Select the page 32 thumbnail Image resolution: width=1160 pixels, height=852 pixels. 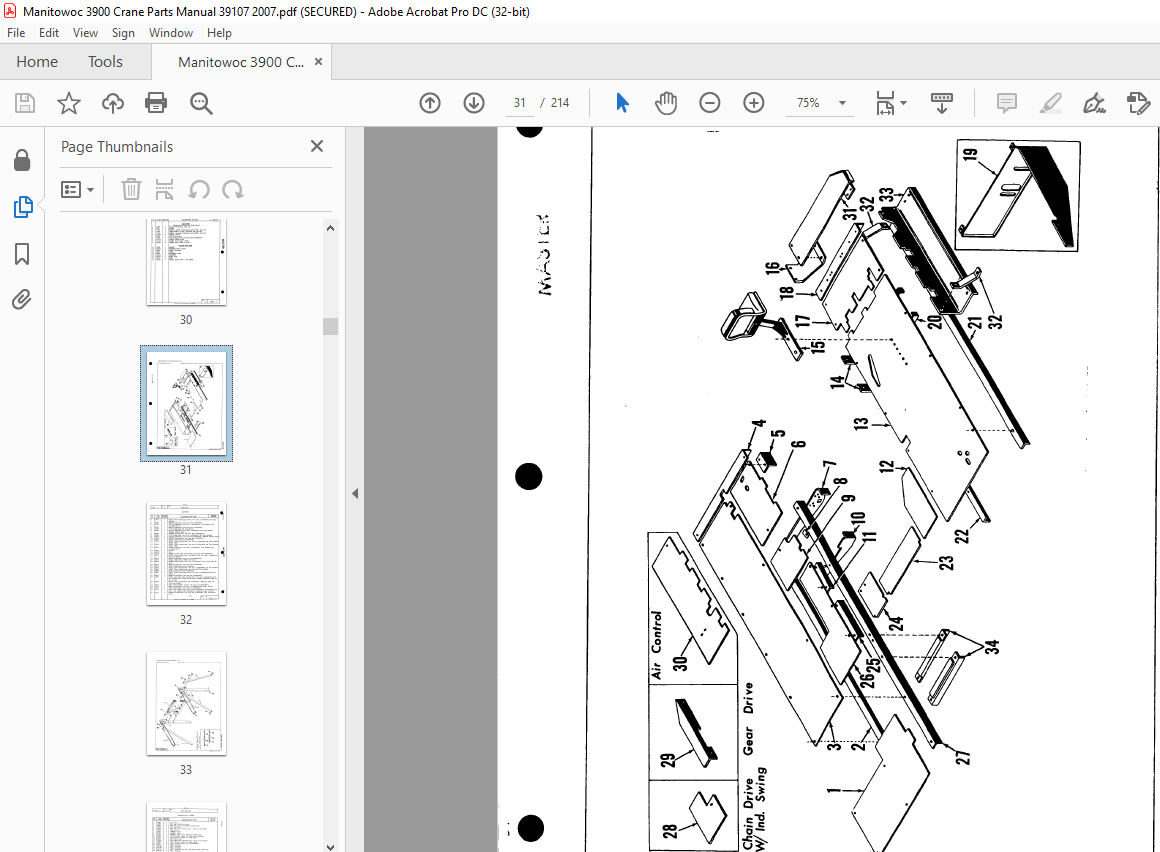pos(186,554)
